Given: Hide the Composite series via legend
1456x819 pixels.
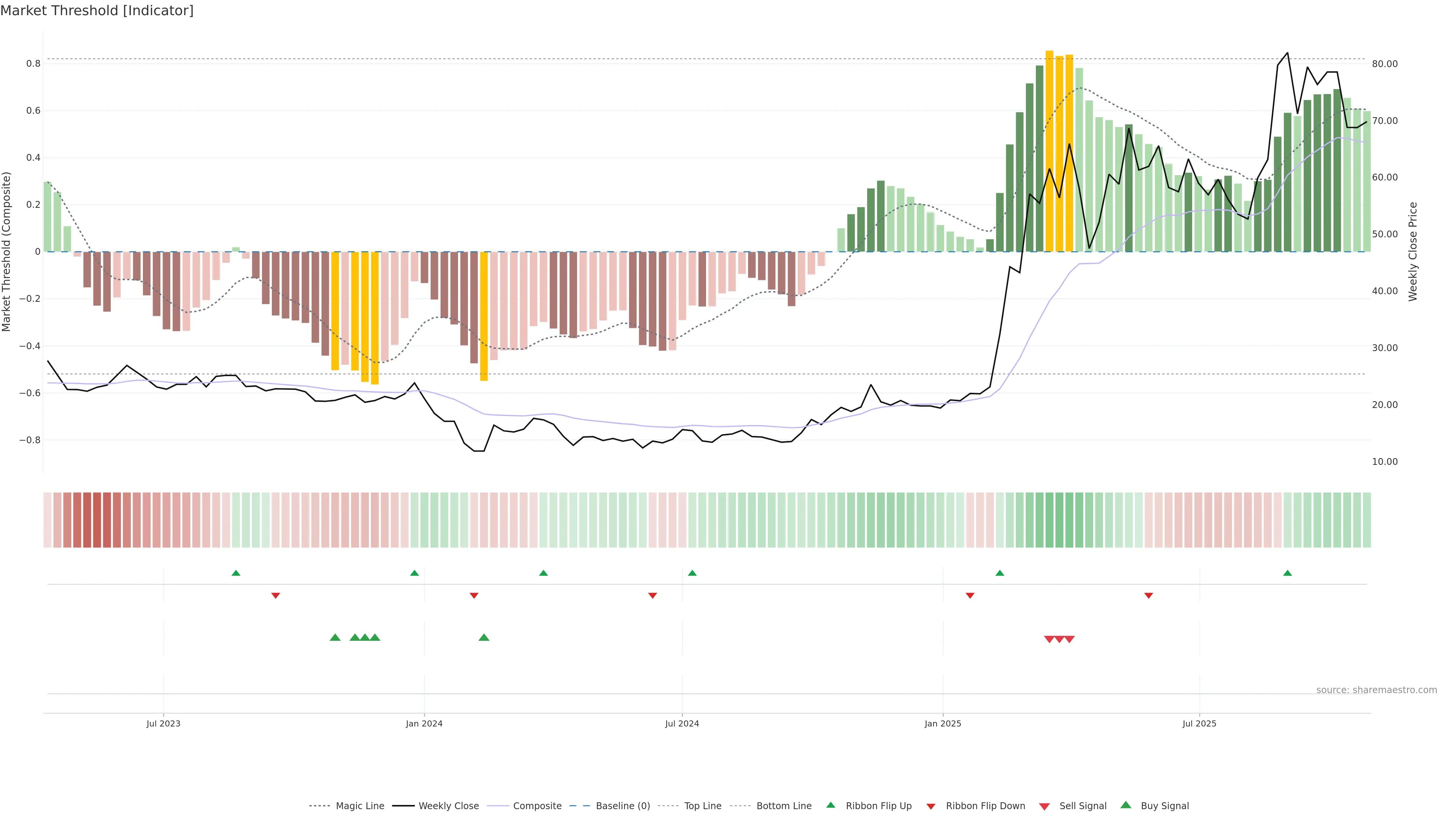Looking at the screenshot, I should [537, 806].
